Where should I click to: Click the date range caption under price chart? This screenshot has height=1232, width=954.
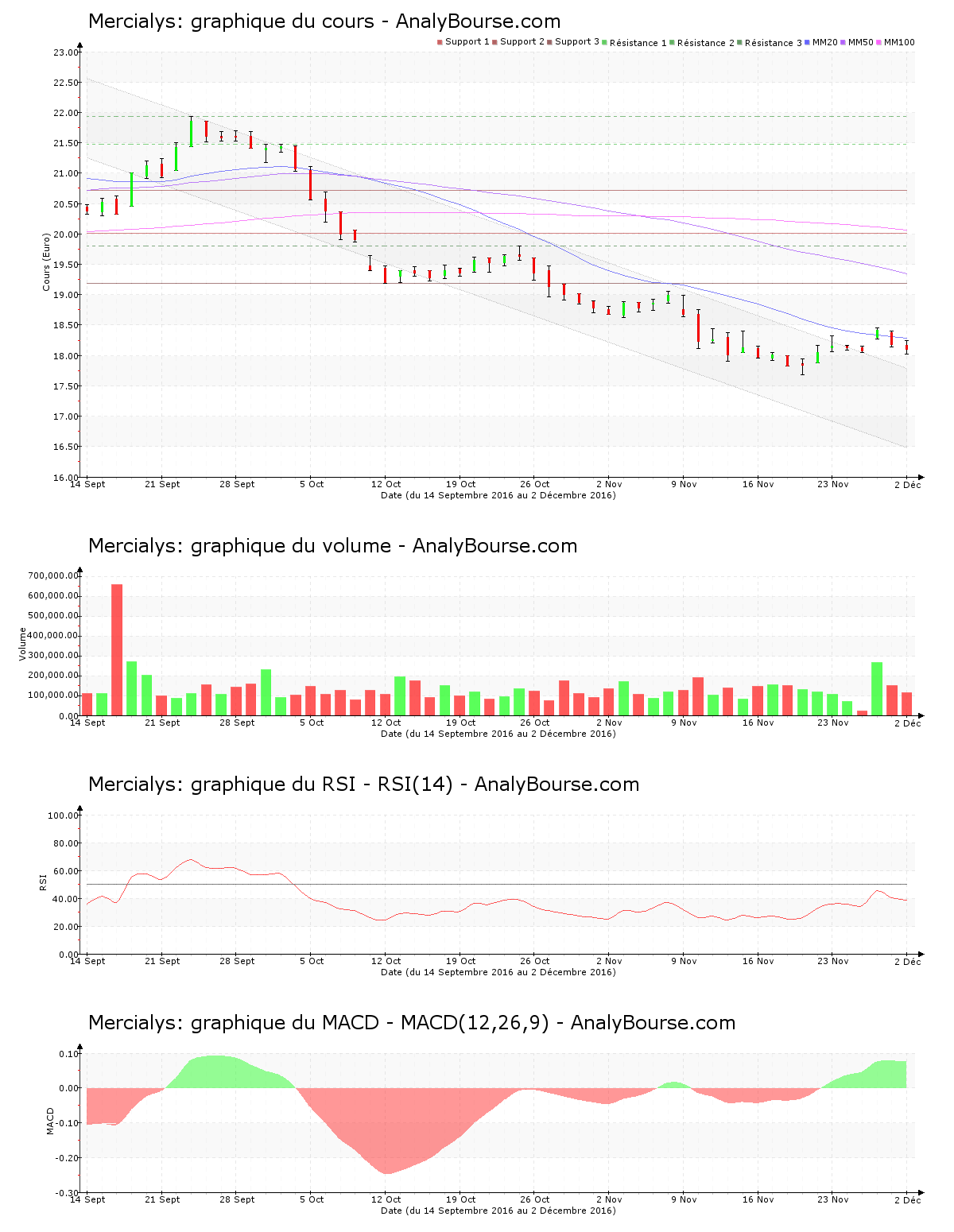click(498, 495)
